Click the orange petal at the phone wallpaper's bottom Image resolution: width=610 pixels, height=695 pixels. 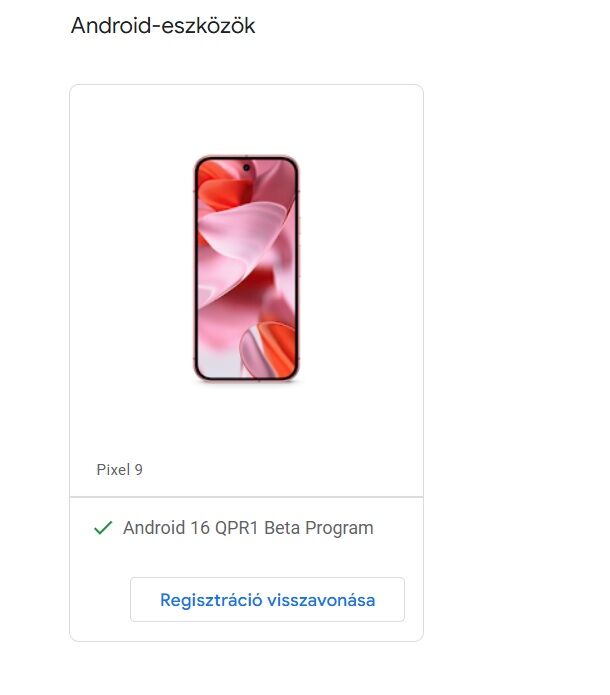pos(276,348)
